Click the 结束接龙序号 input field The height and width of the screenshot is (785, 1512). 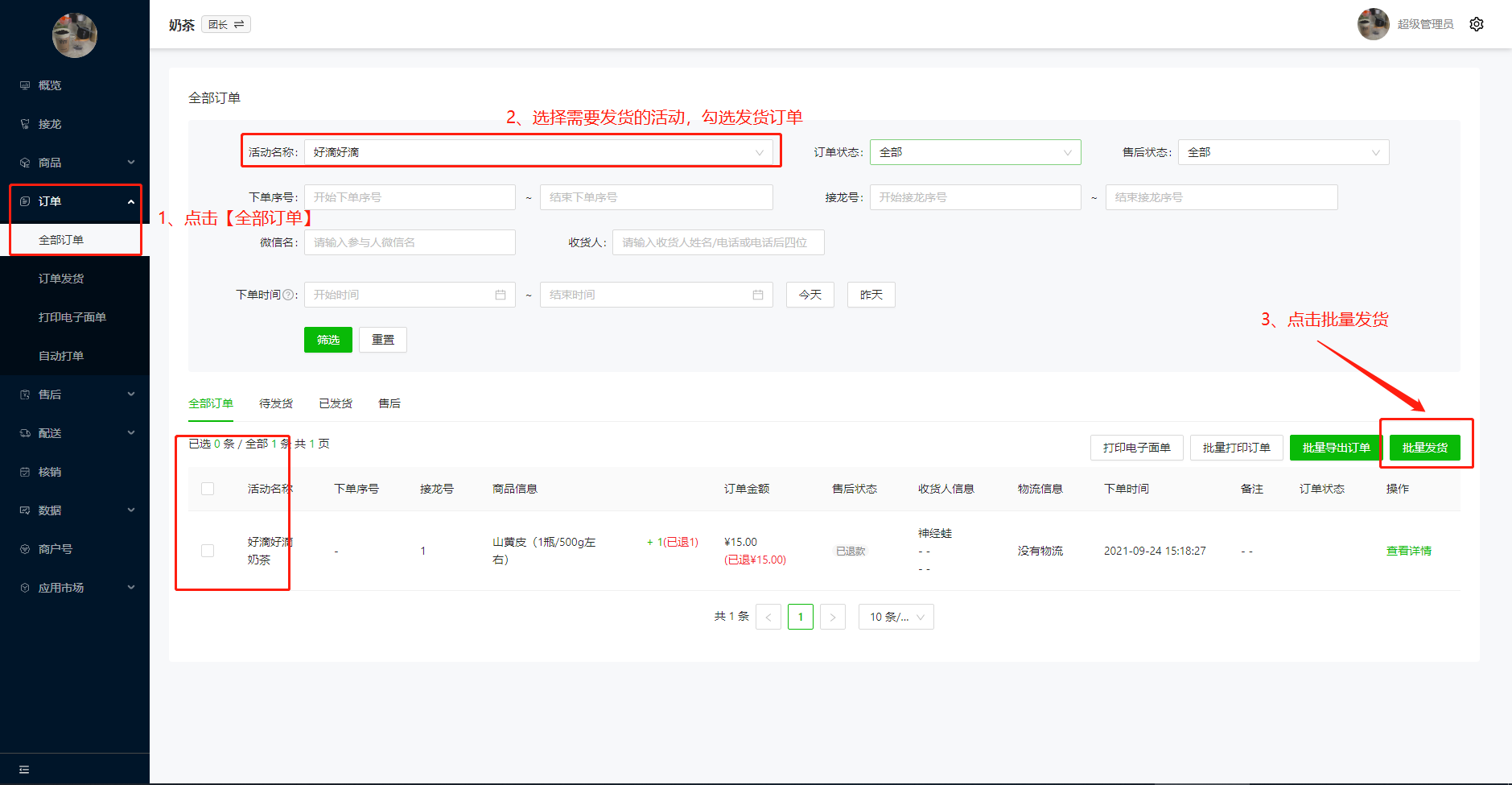pyautogui.click(x=1222, y=197)
